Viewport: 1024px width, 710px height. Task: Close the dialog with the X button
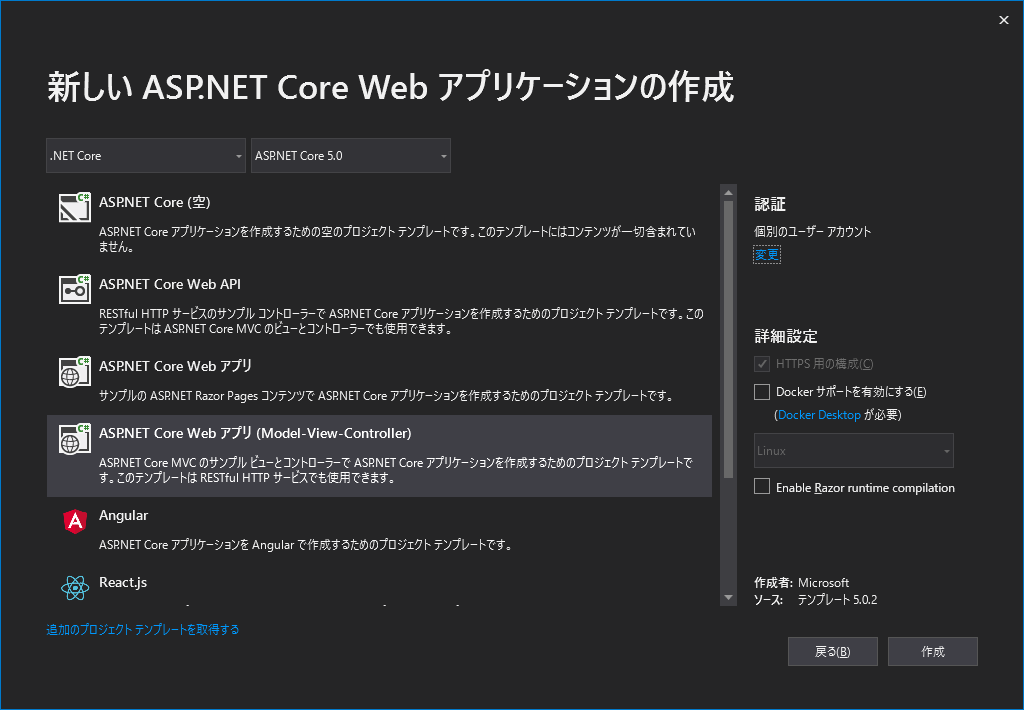[x=1004, y=20]
